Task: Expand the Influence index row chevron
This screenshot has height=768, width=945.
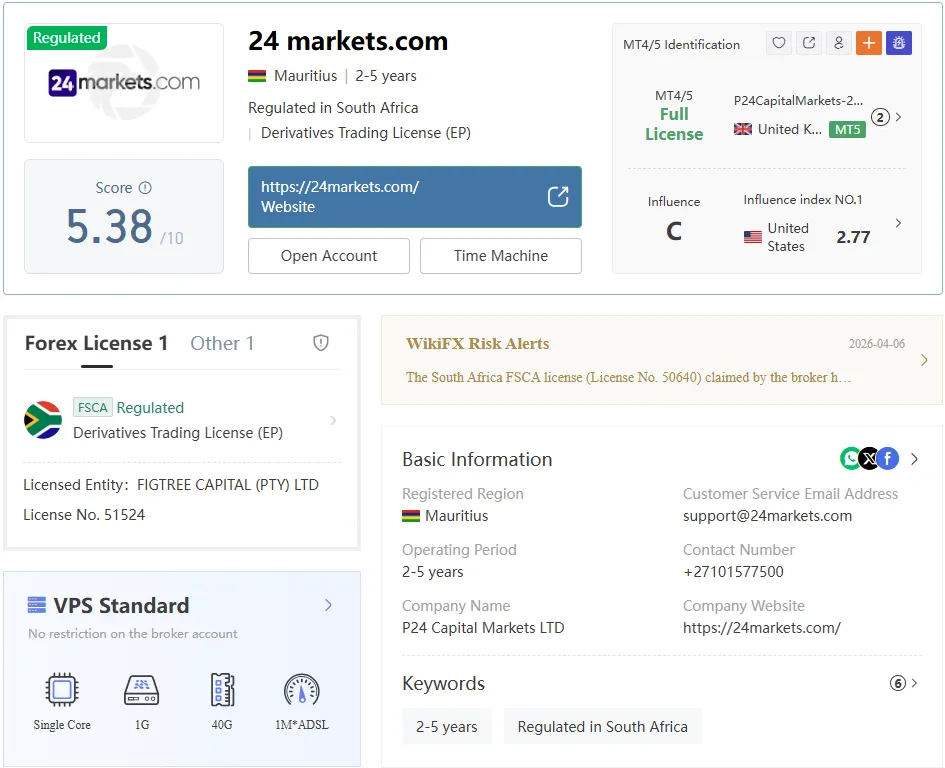Action: 899,223
